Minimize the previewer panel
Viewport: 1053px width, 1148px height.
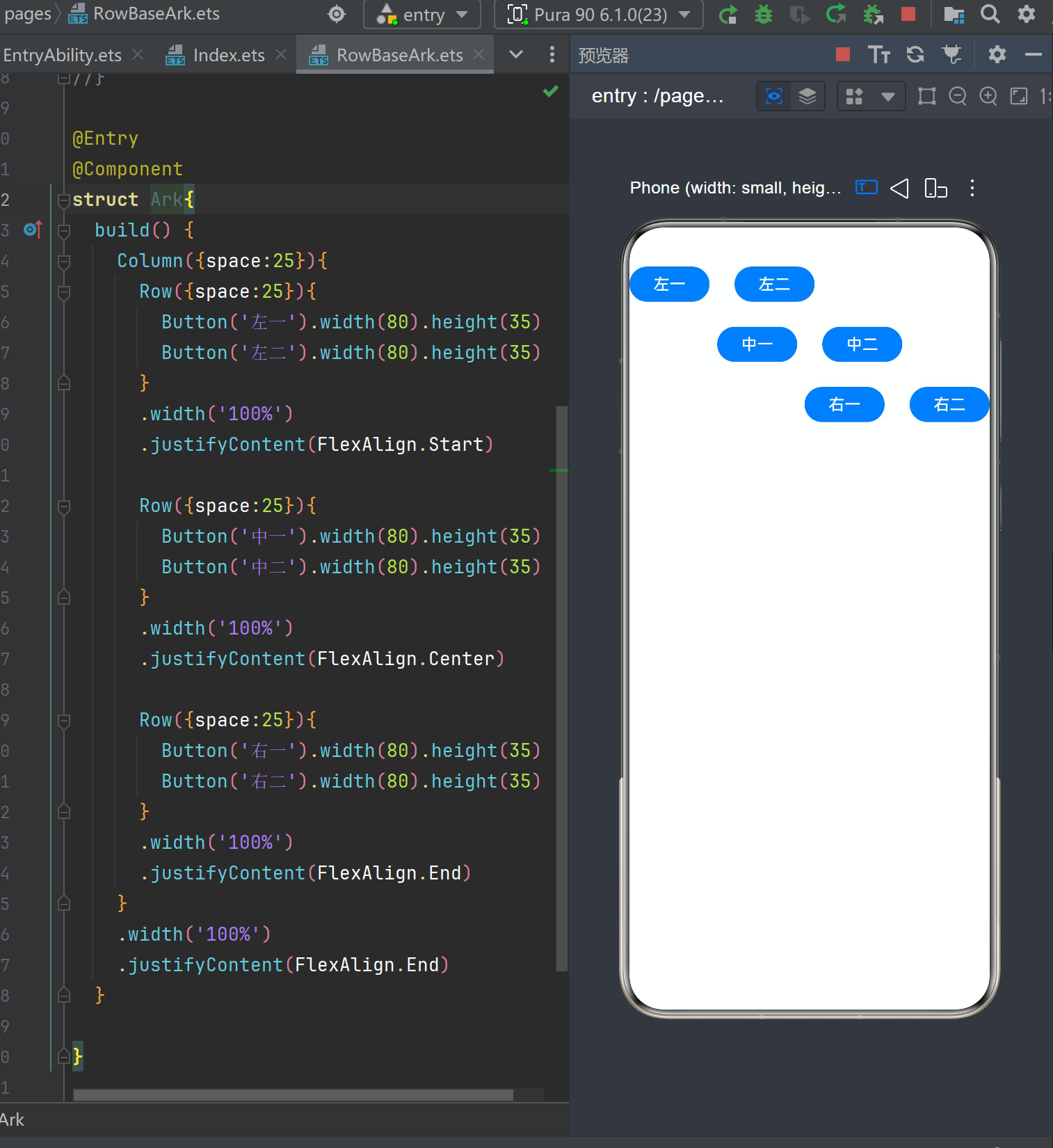pos(1034,54)
